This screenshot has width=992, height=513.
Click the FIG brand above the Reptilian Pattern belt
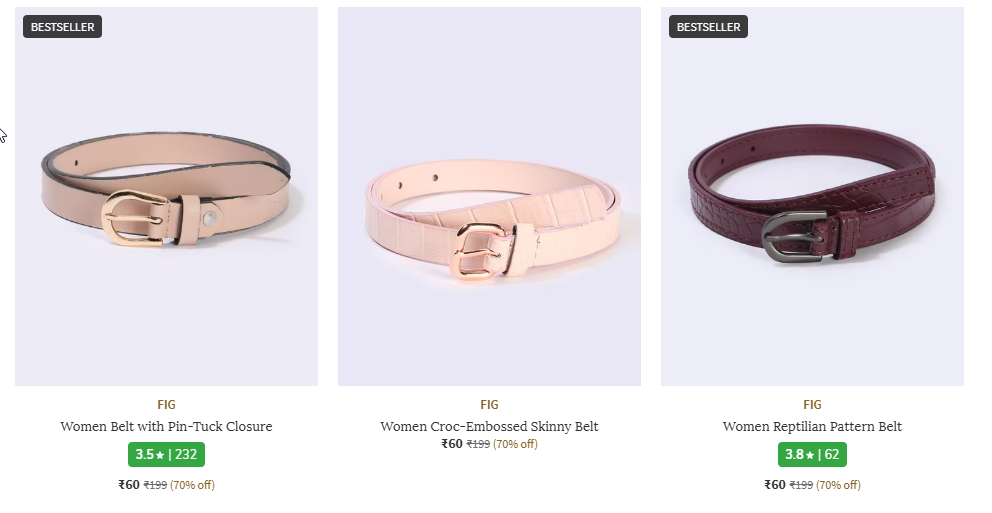click(812, 404)
